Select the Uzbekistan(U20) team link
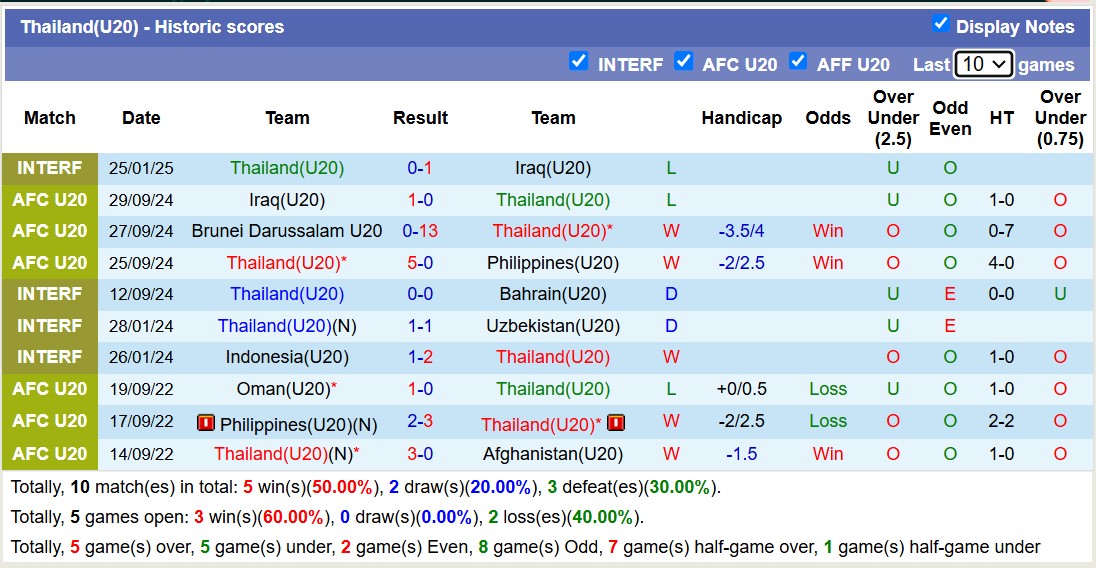Viewport: 1096px width, 568px height. click(553, 326)
